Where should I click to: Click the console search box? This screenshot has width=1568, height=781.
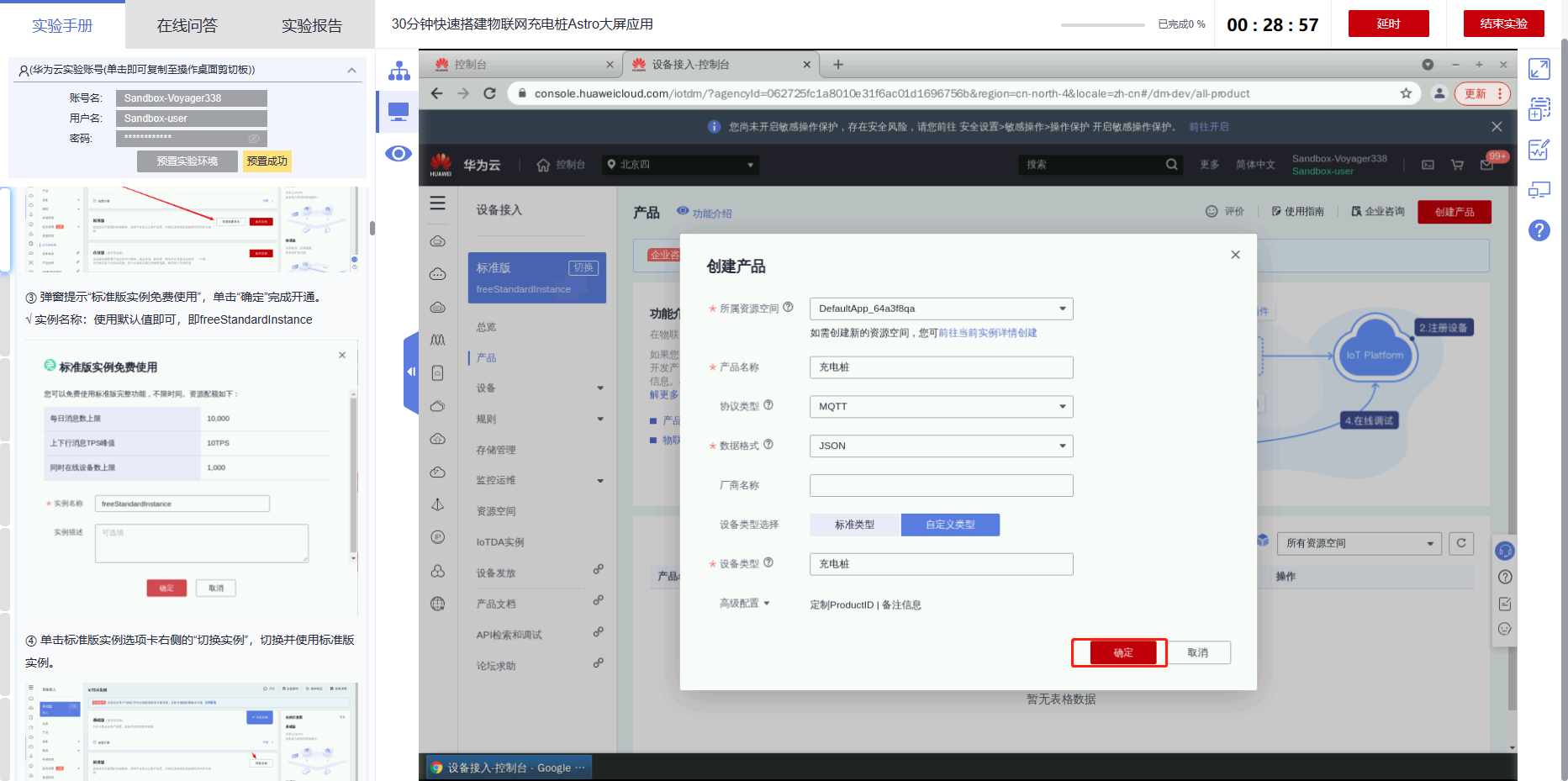pos(1100,165)
